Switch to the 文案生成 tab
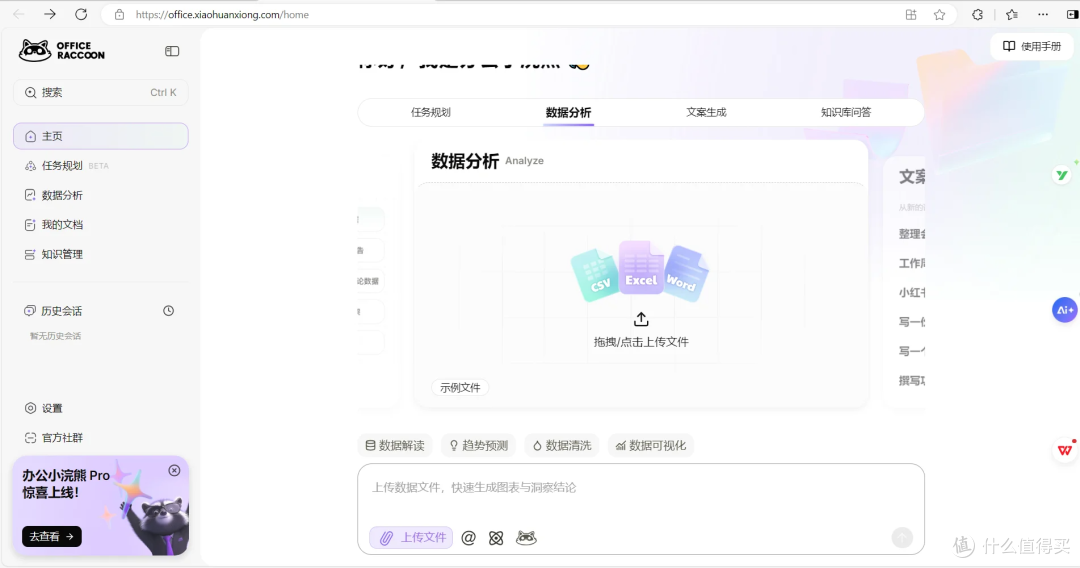 coord(706,112)
